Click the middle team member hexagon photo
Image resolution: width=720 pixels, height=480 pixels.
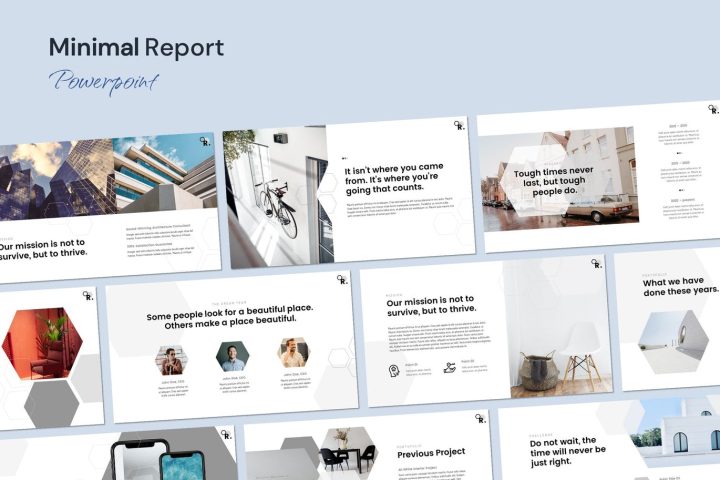[232, 356]
